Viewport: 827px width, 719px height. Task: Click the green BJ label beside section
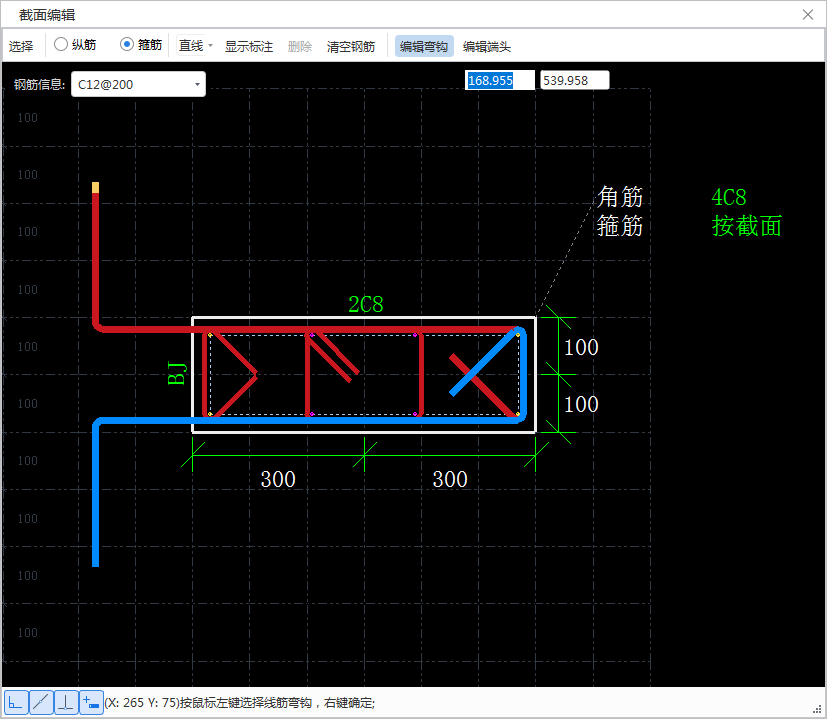[177, 374]
